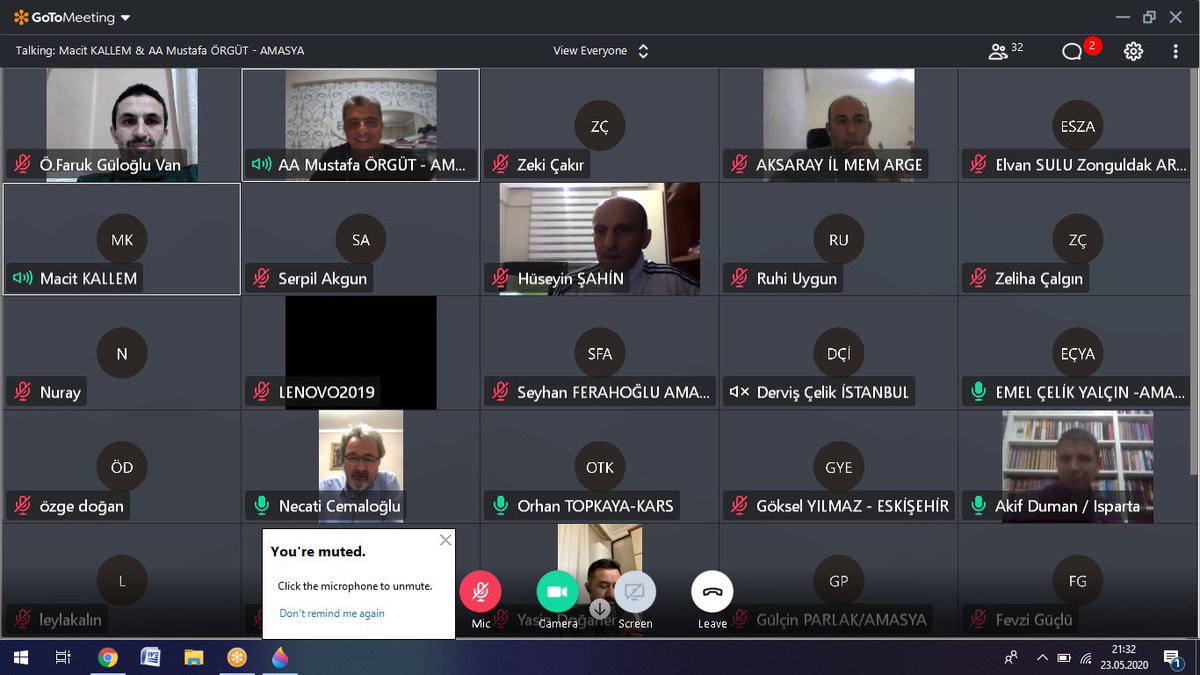
Task: Click the name label Orhan TOPKAYA-KARS
Action: click(595, 507)
